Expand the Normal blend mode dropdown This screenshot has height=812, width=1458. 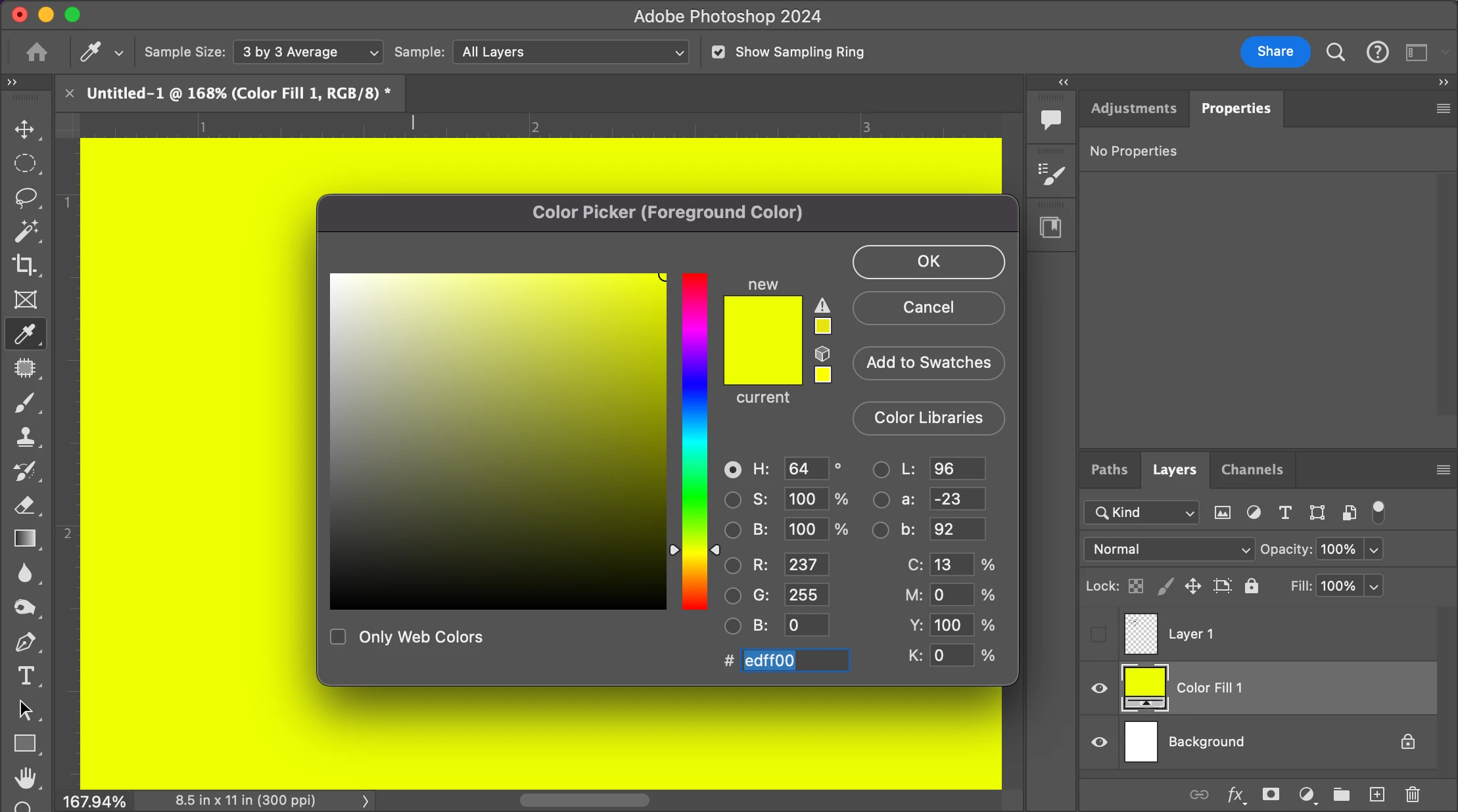(x=1169, y=549)
